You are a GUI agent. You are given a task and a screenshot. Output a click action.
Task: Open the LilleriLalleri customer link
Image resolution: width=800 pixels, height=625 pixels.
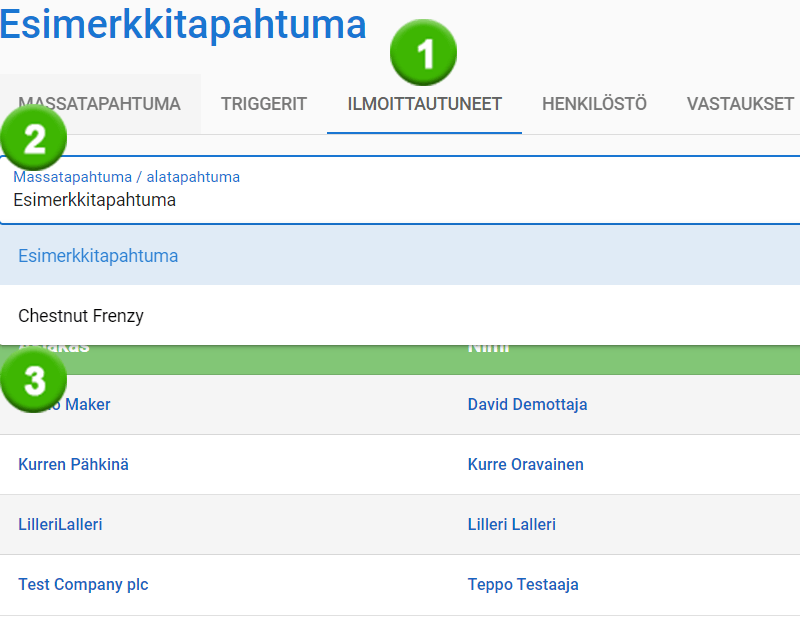pyautogui.click(x=60, y=525)
